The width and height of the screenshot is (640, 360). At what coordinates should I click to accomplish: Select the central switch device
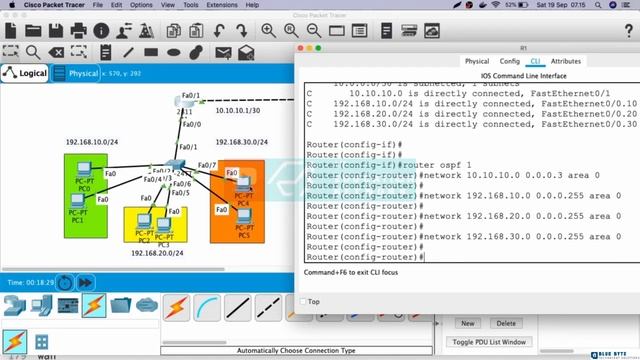coord(175,164)
